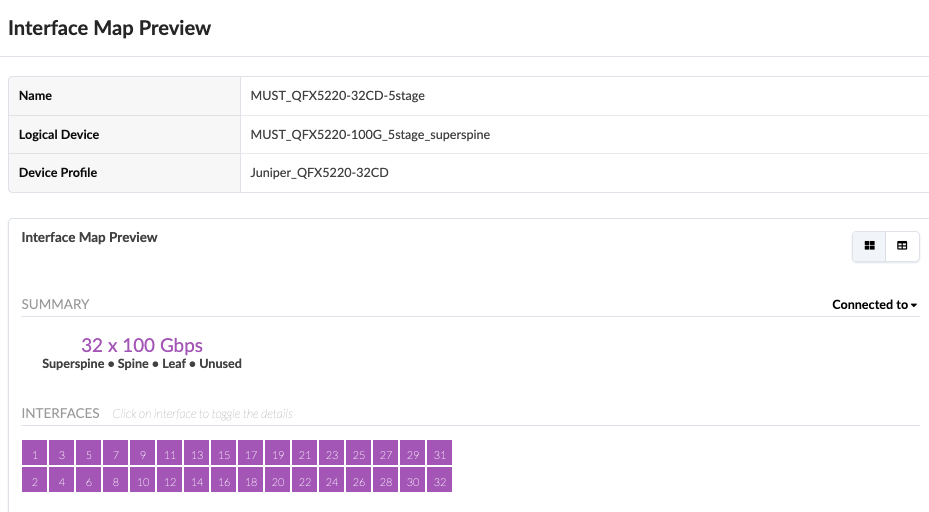Select interface port 31

coord(439,454)
